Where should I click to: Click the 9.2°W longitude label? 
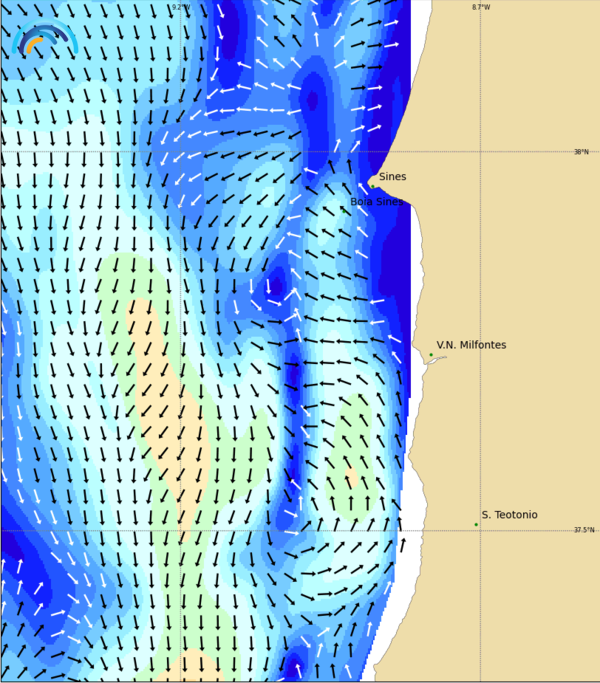pos(181,7)
